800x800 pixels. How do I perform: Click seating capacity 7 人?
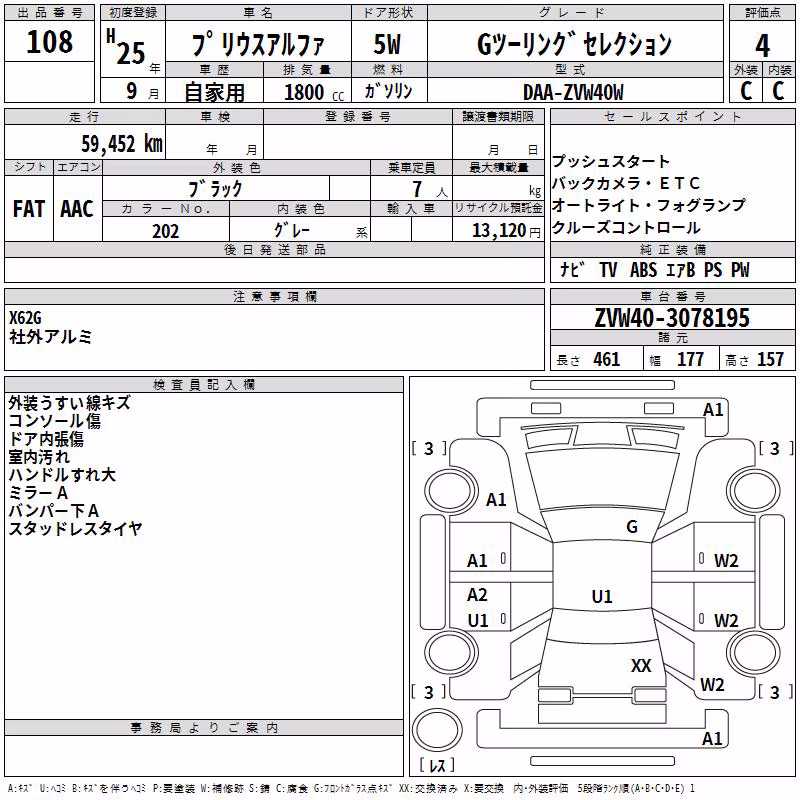[x=430, y=189]
